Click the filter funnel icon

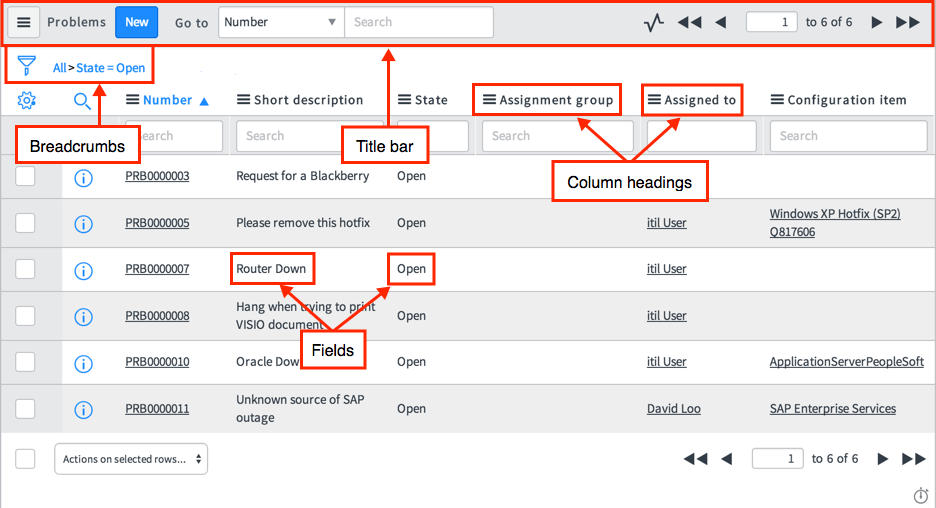click(x=26, y=67)
